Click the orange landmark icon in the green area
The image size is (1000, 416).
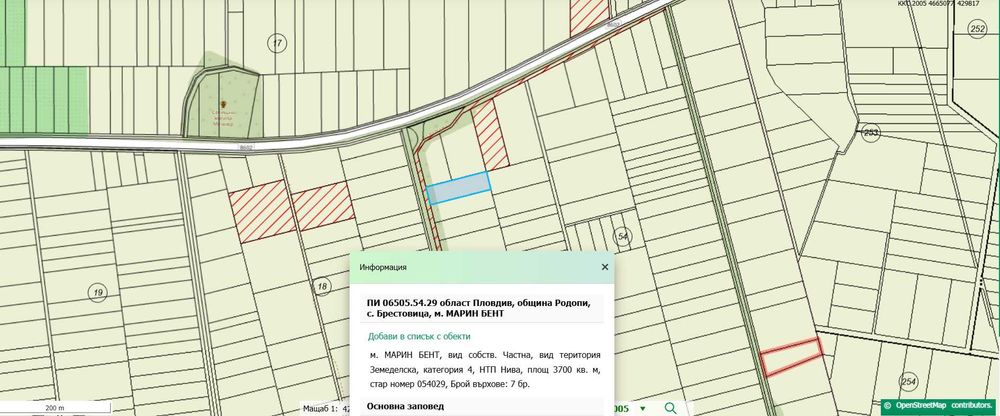coord(223,104)
